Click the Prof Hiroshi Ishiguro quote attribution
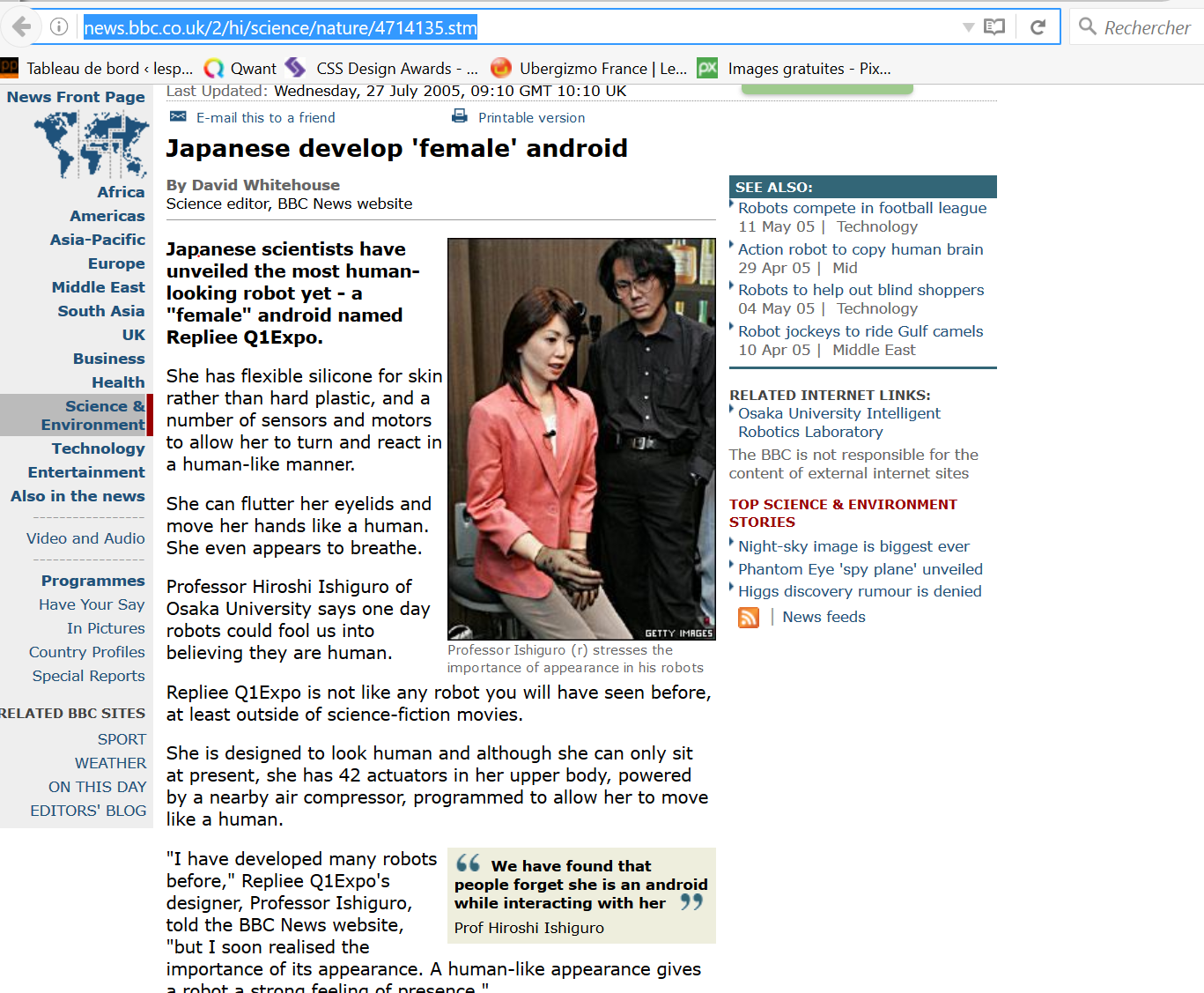Viewport: 1204px width, 993px height. (x=529, y=928)
